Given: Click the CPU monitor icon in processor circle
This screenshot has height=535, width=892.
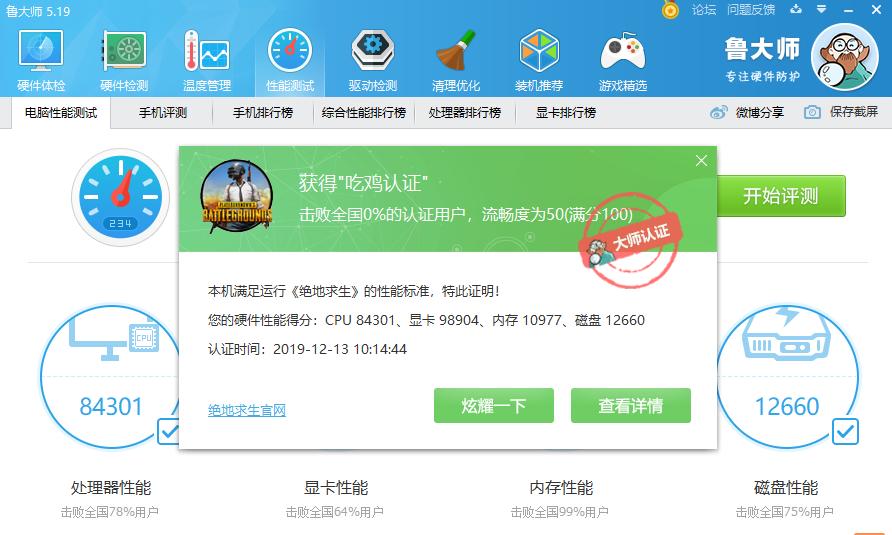Looking at the screenshot, I should pyautogui.click(x=114, y=339).
